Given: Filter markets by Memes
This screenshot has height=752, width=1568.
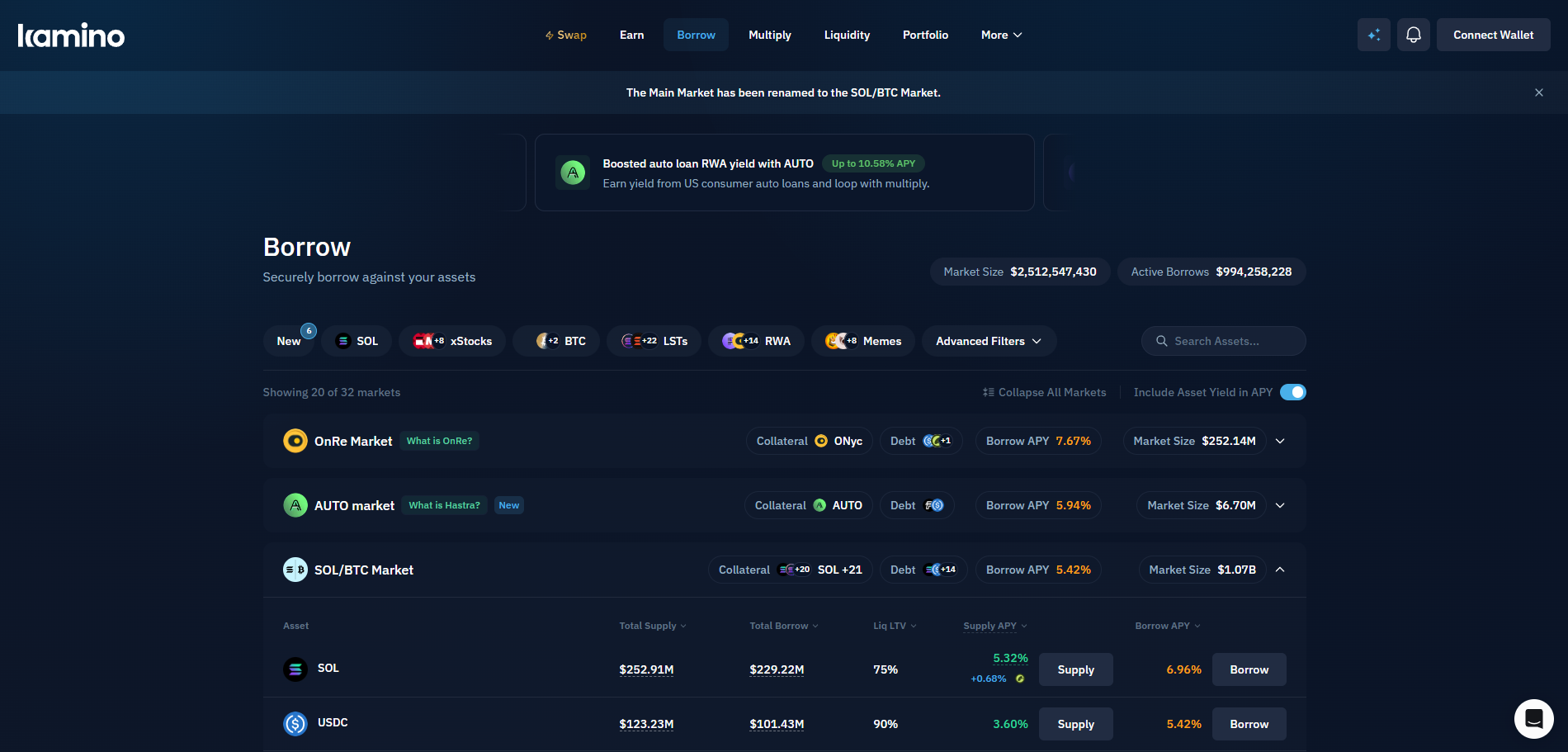Looking at the screenshot, I should click(x=863, y=341).
